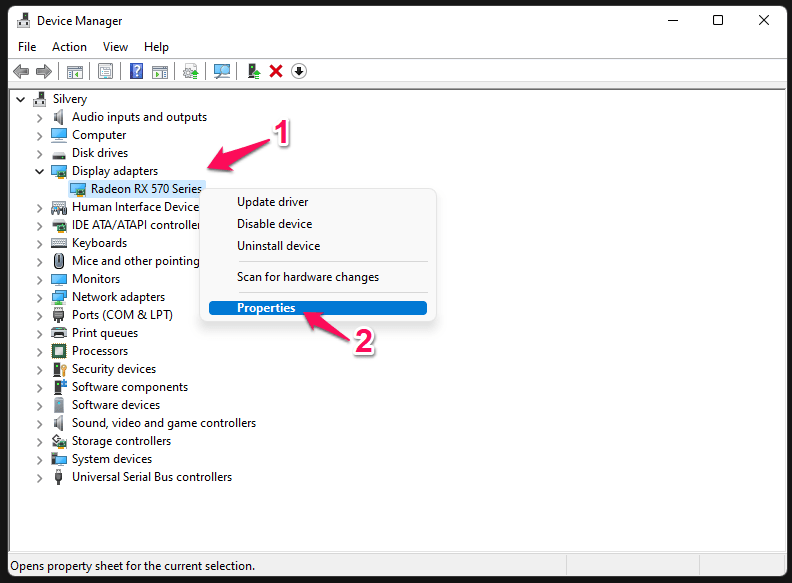Image resolution: width=792 pixels, height=583 pixels.
Task: Expand the Software devices node
Action: 39,406
